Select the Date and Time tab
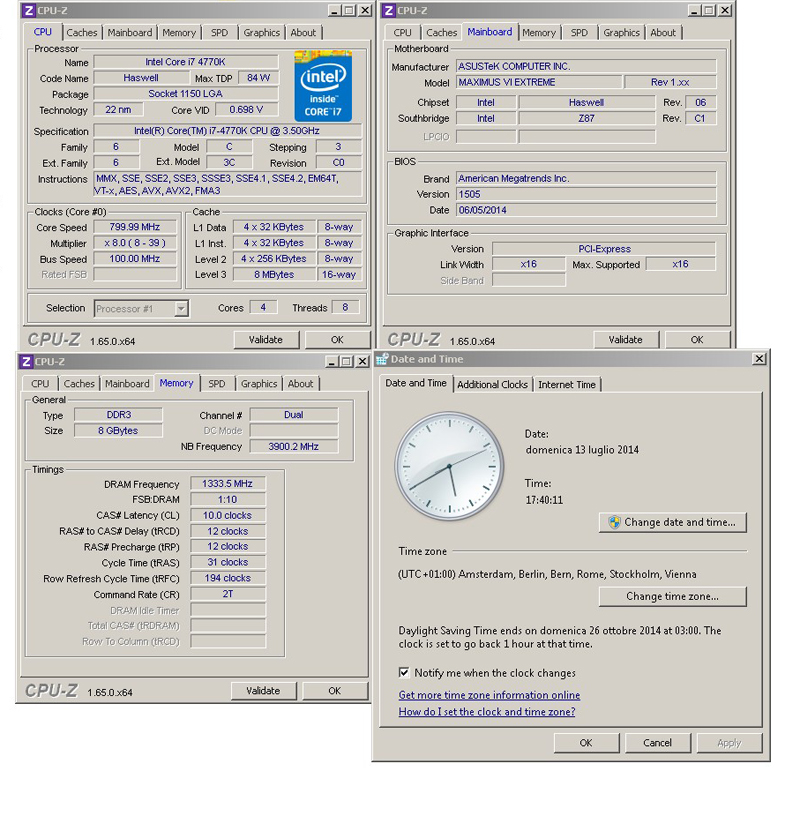Image resolution: width=800 pixels, height=816 pixels. click(416, 383)
